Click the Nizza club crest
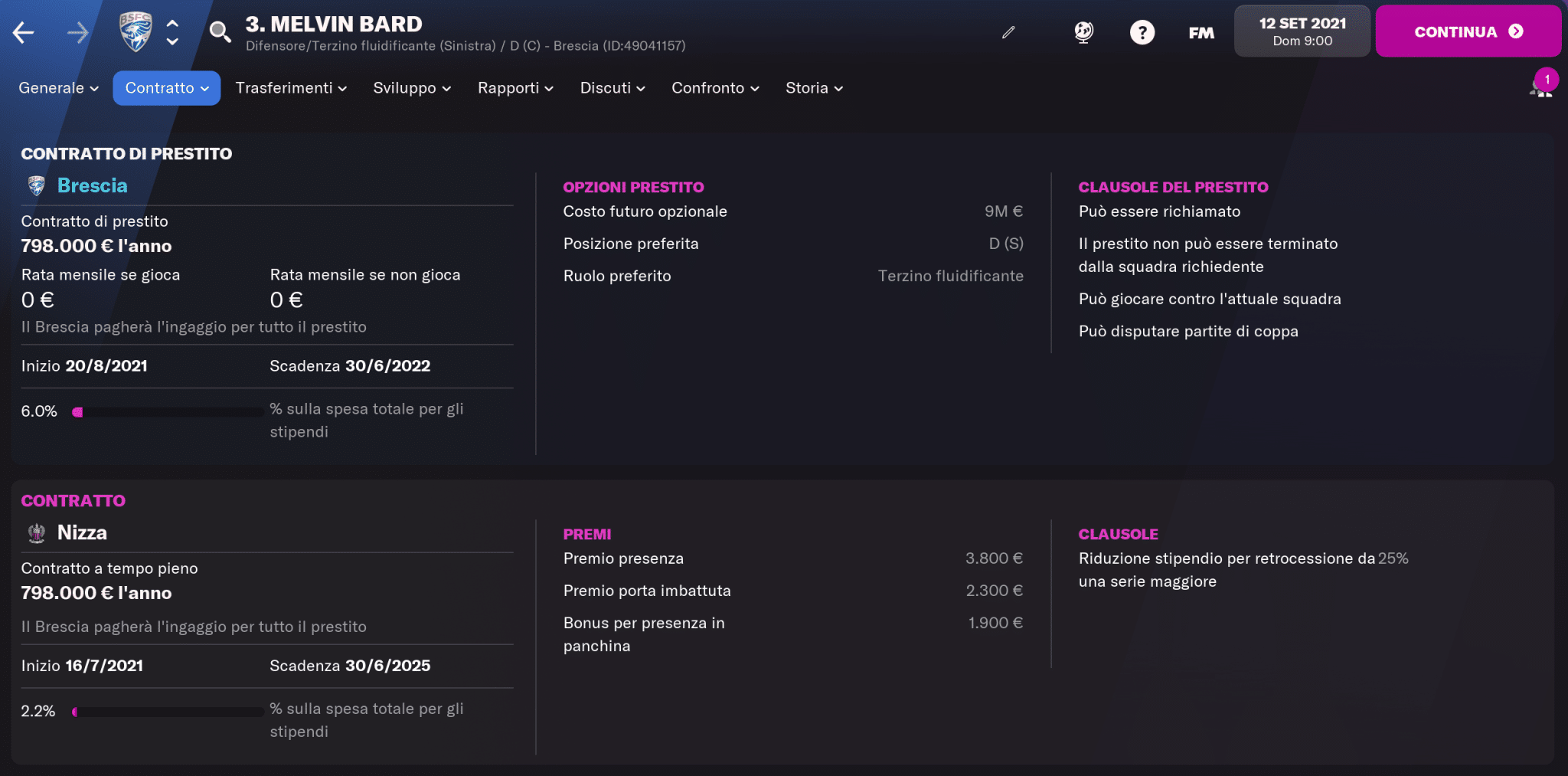Screen dimensions: 1568x776 click(35, 532)
